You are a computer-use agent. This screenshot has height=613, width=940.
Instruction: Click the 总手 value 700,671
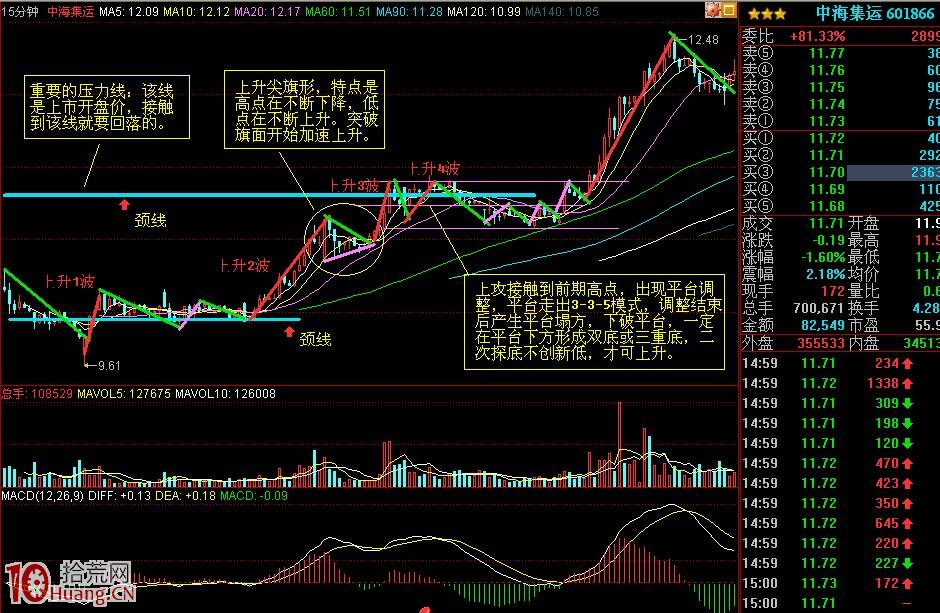click(819, 308)
